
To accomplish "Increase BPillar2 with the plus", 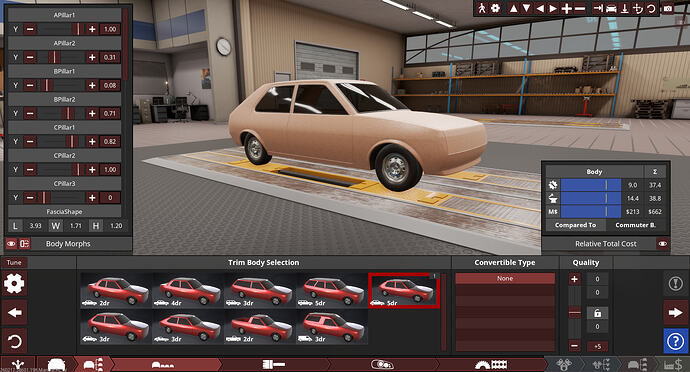I will click(x=92, y=114).
